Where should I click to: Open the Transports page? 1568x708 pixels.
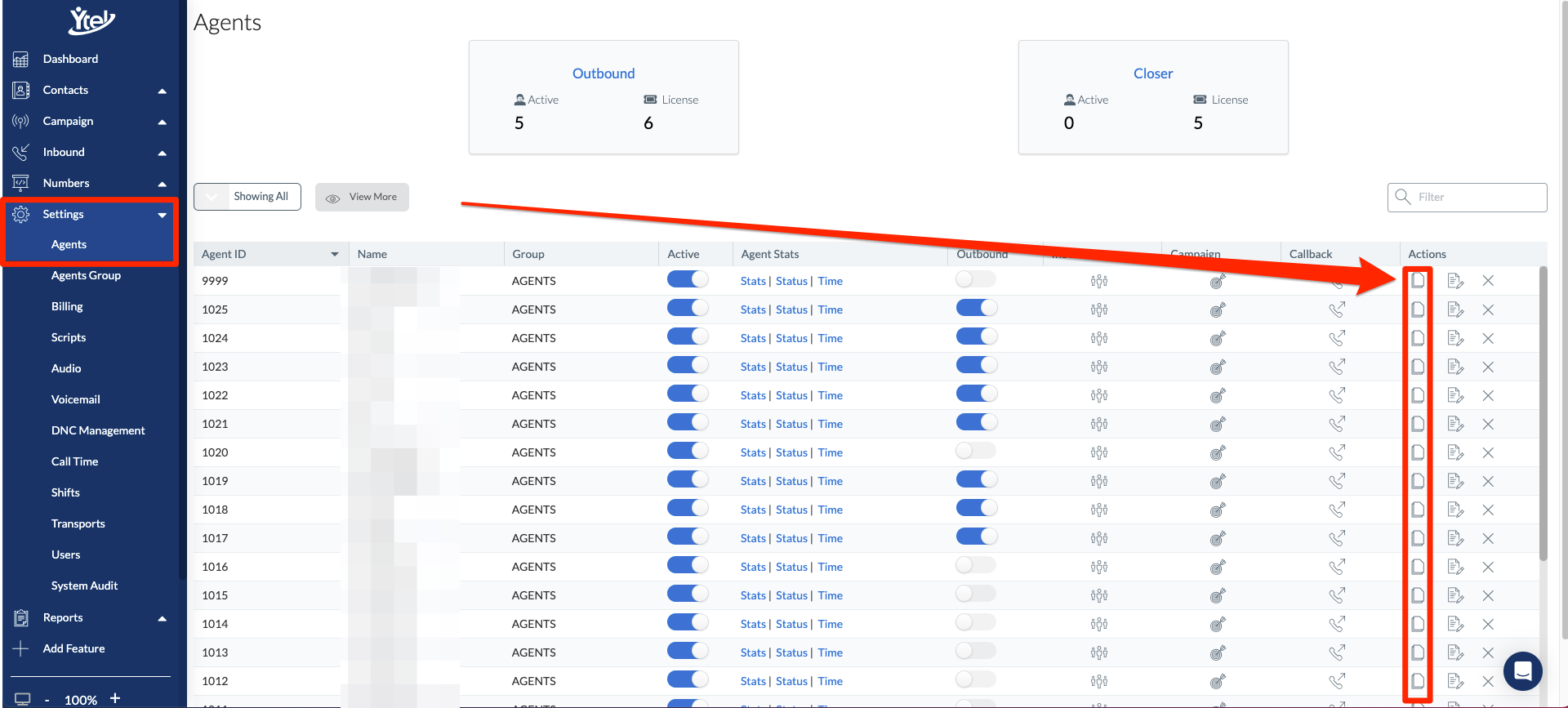(78, 524)
